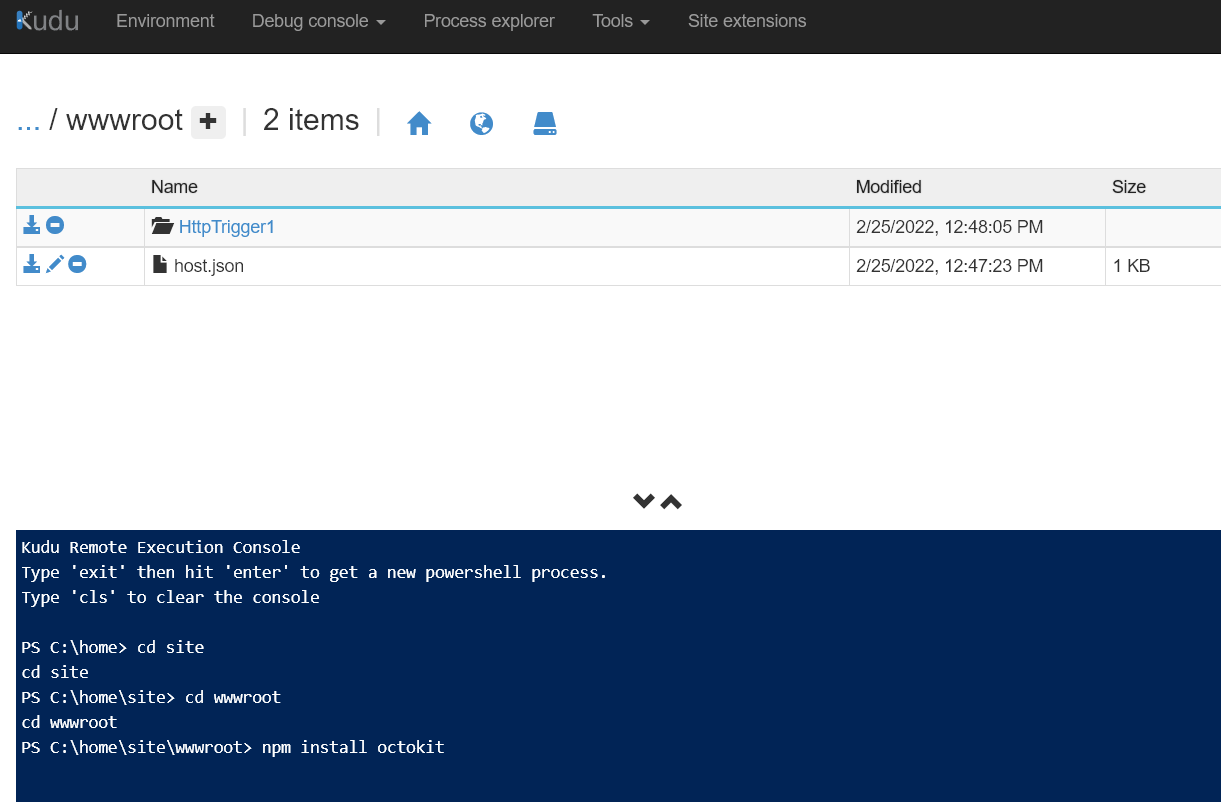This screenshot has height=802, width=1221.
Task: Collapse file pane with down chevron
Action: 644,501
